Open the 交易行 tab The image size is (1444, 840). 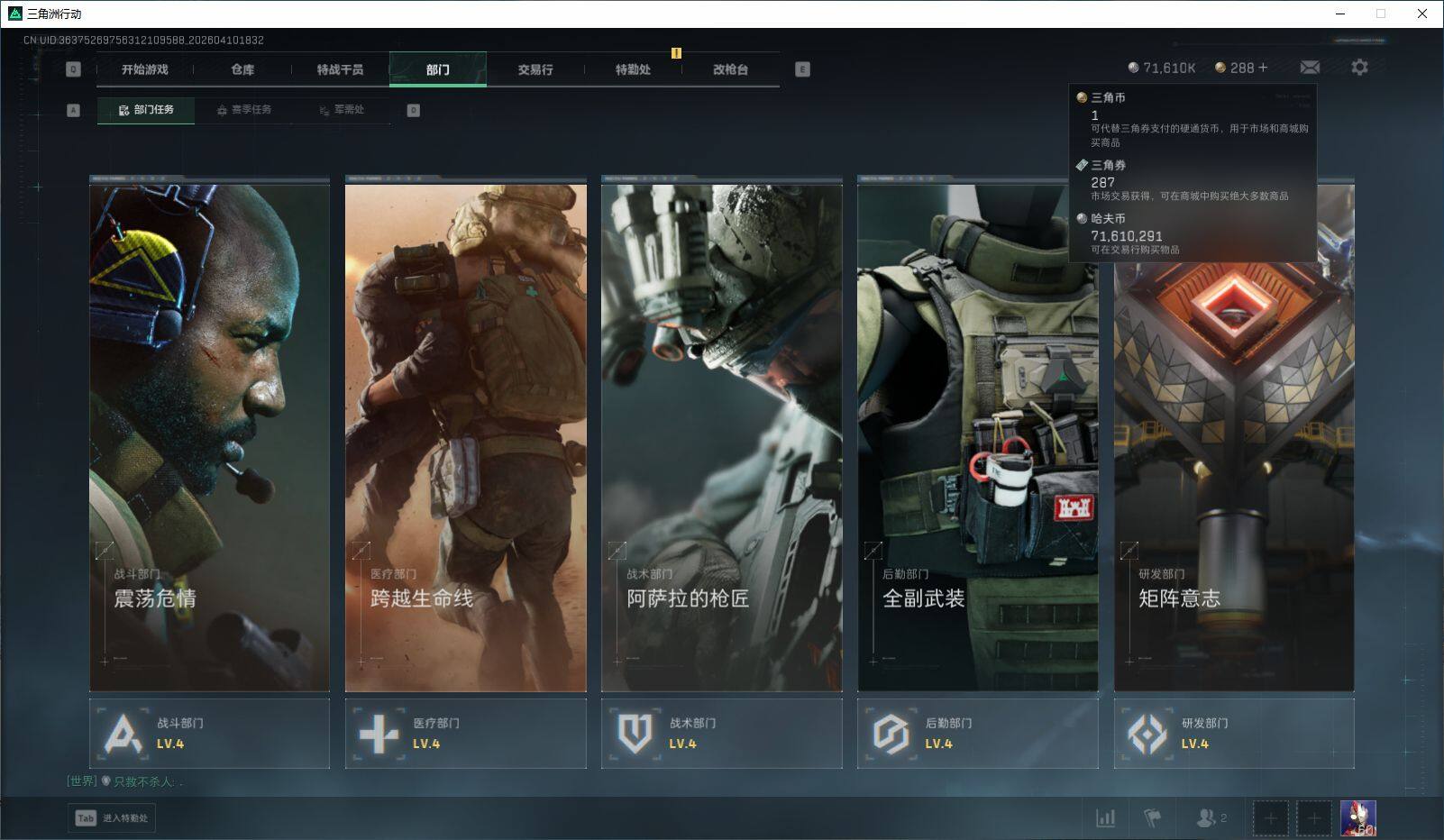point(535,69)
